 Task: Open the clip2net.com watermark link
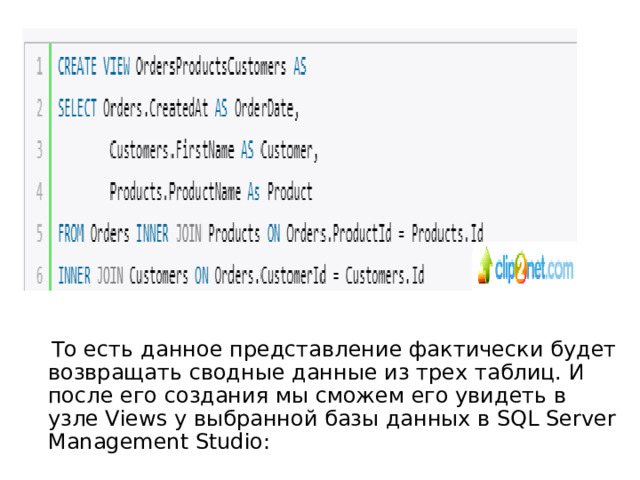[536, 269]
